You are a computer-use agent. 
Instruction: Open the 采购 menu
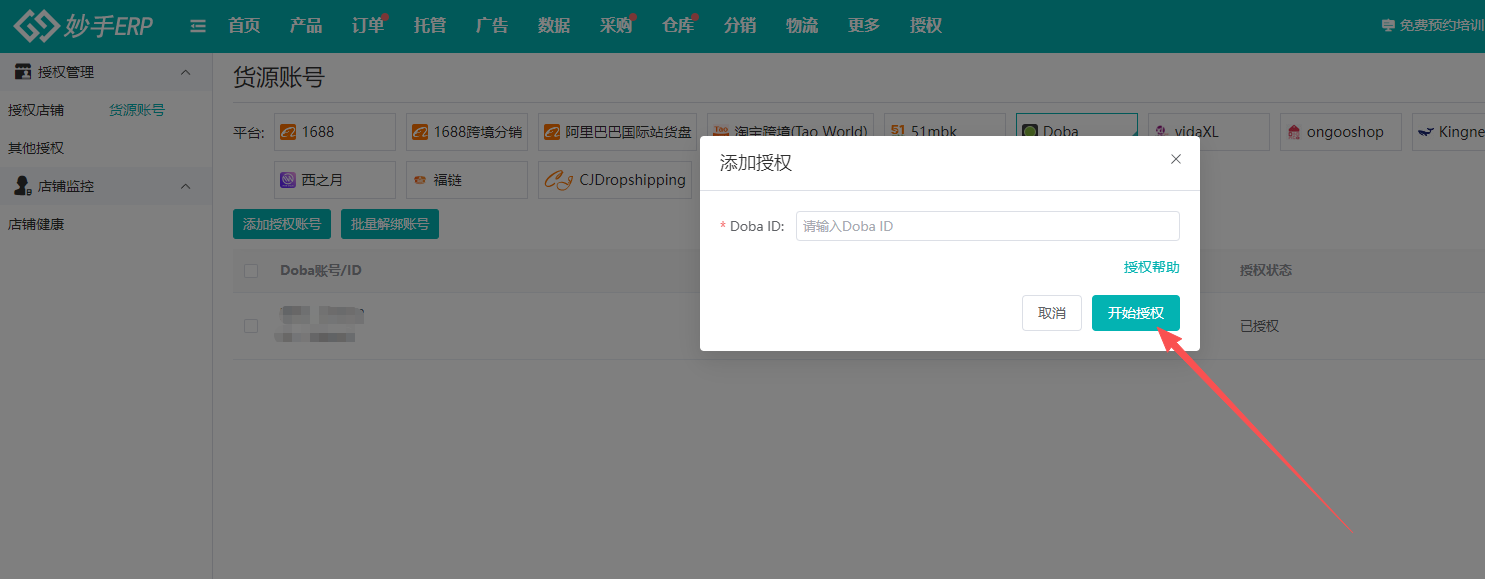click(x=616, y=26)
